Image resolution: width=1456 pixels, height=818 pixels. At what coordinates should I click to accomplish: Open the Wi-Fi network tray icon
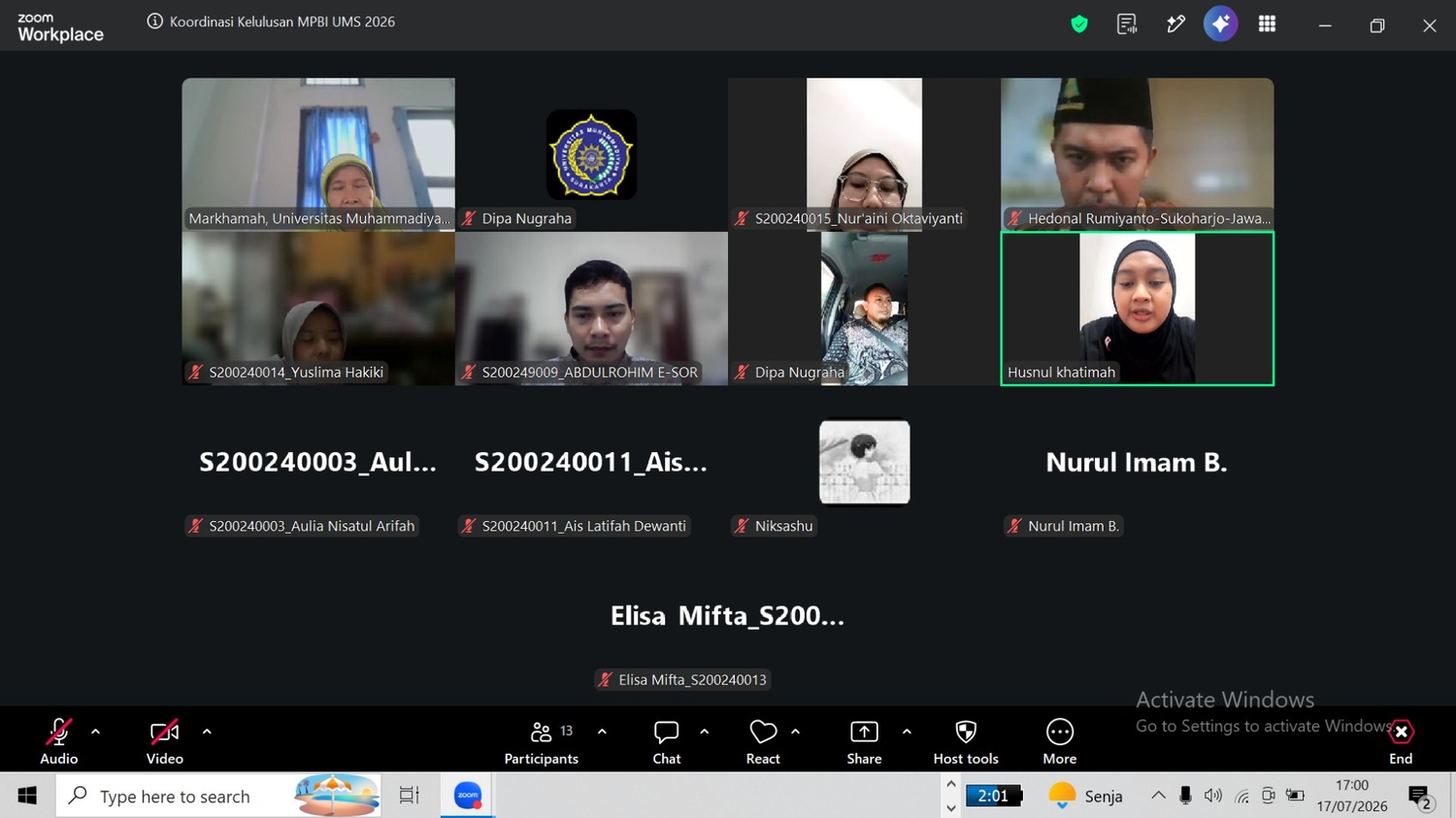[x=1241, y=797]
